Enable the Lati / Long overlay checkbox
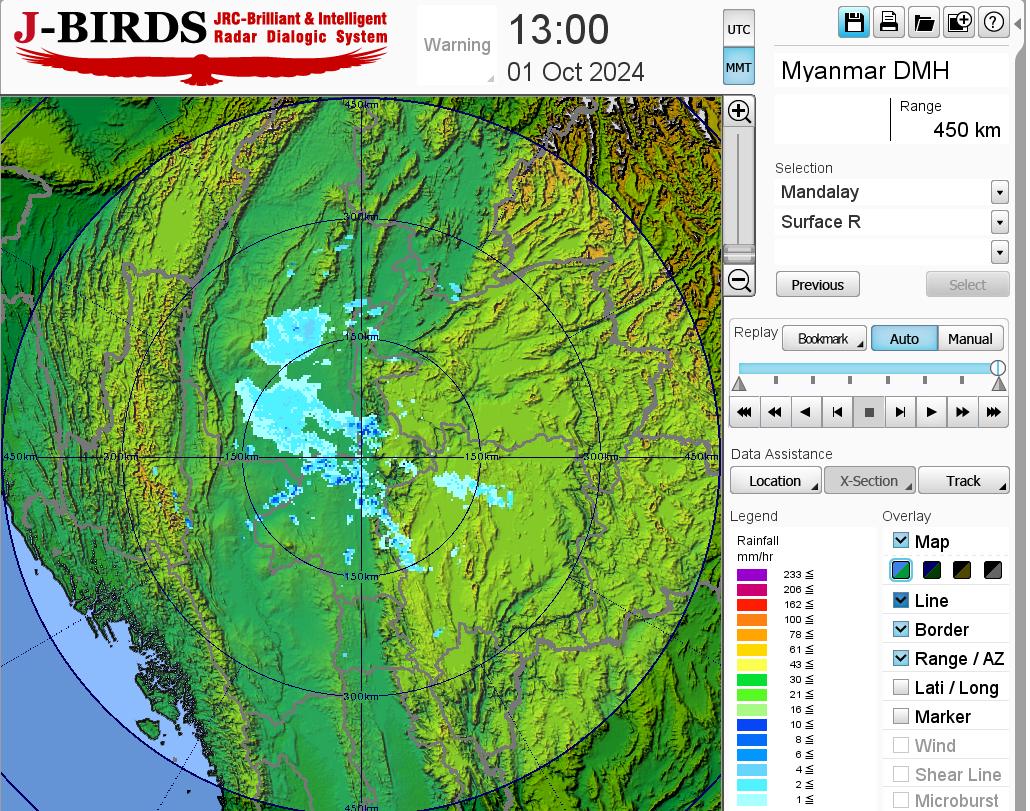The width and height of the screenshot is (1030, 811). click(901, 687)
